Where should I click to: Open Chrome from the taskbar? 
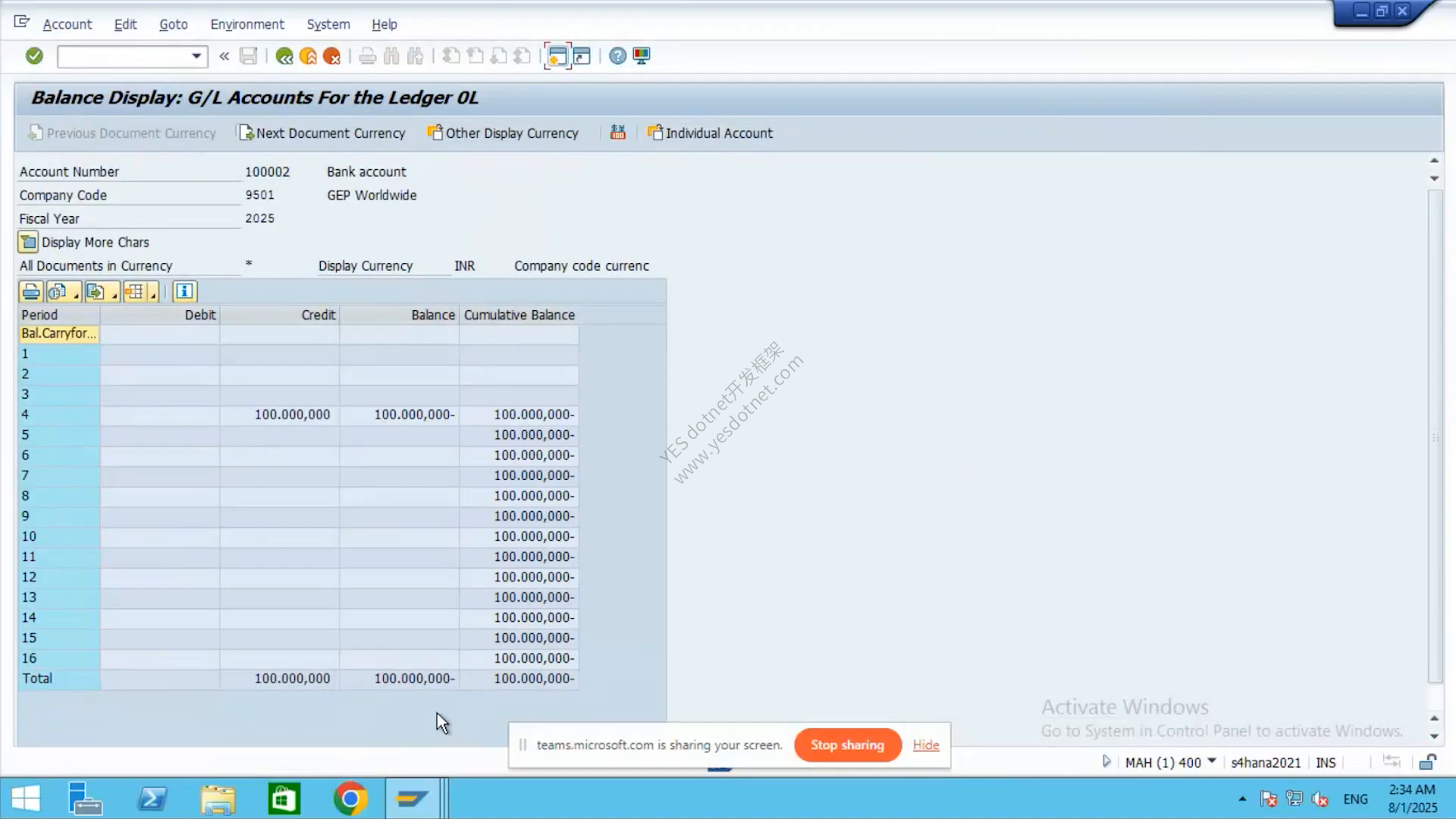coord(350,799)
